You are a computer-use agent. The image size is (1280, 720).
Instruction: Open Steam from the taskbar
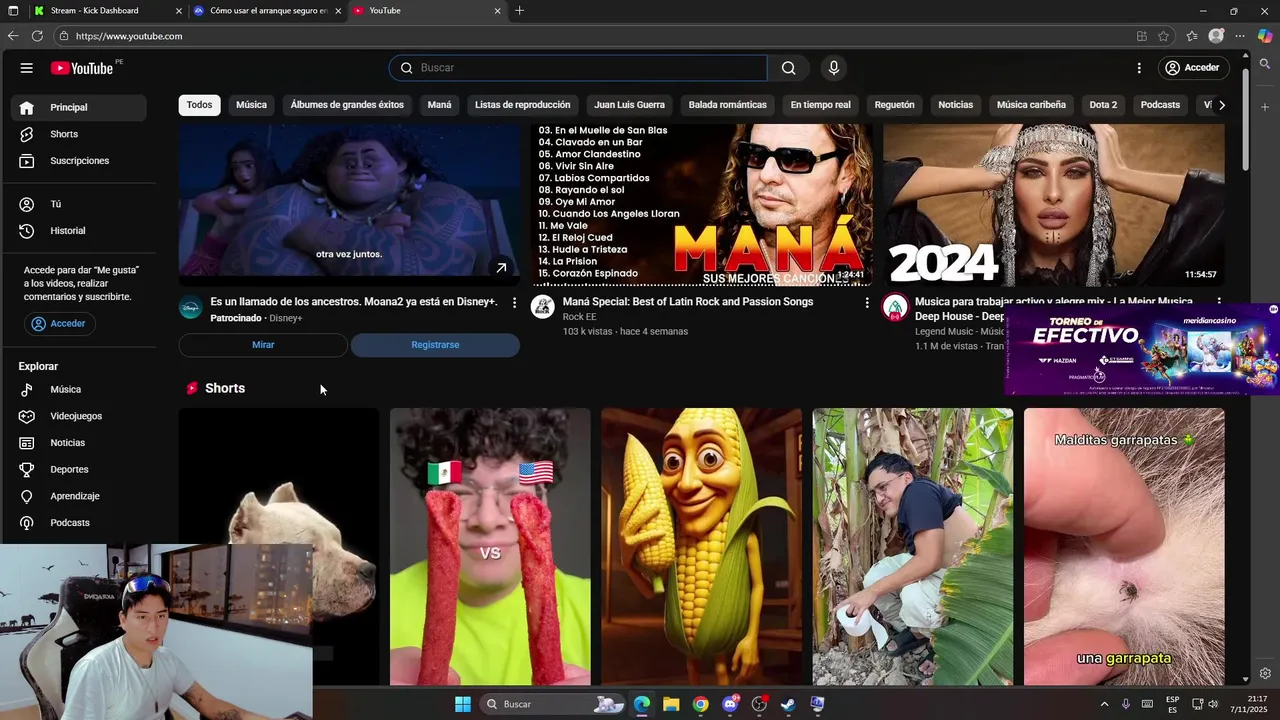pos(788,704)
